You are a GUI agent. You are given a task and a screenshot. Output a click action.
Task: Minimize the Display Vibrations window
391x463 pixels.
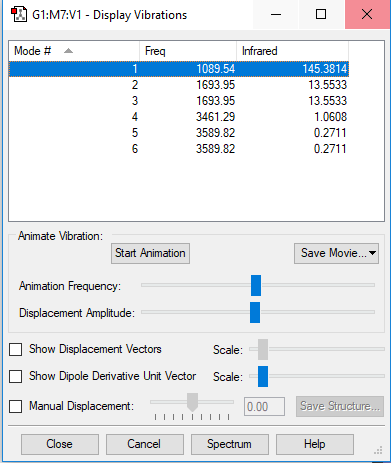click(276, 14)
